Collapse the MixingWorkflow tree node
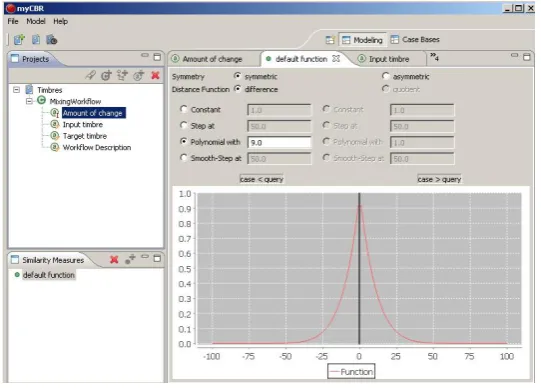The image size is (541, 388). [29, 101]
